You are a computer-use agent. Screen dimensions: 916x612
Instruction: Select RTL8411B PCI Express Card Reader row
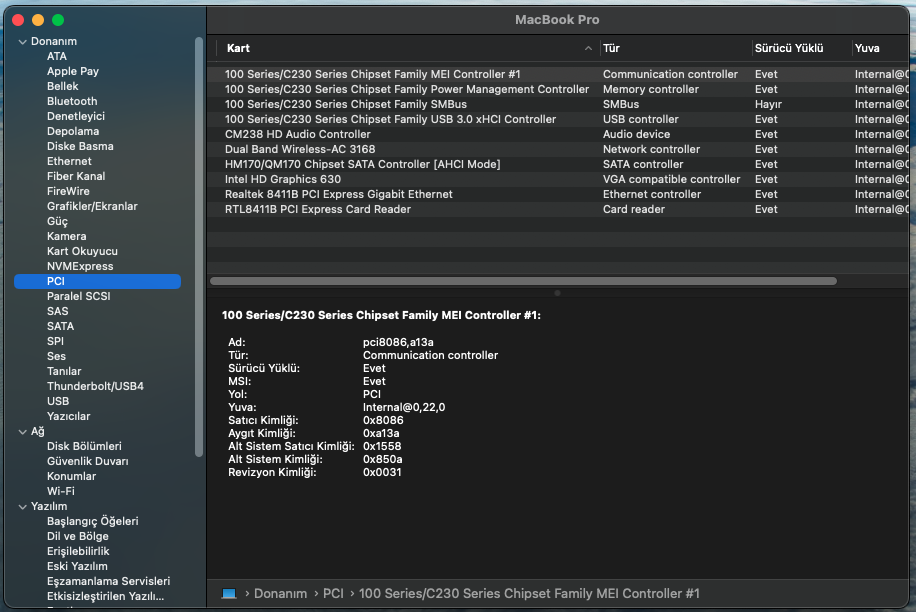[x=318, y=209]
